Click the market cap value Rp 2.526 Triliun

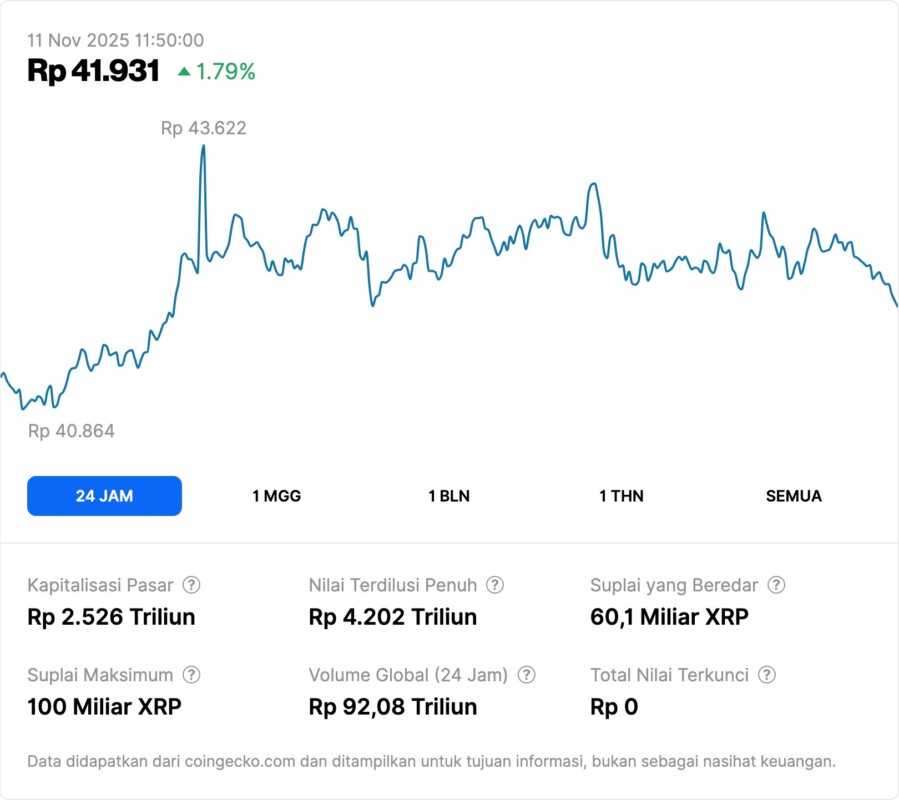click(x=111, y=617)
